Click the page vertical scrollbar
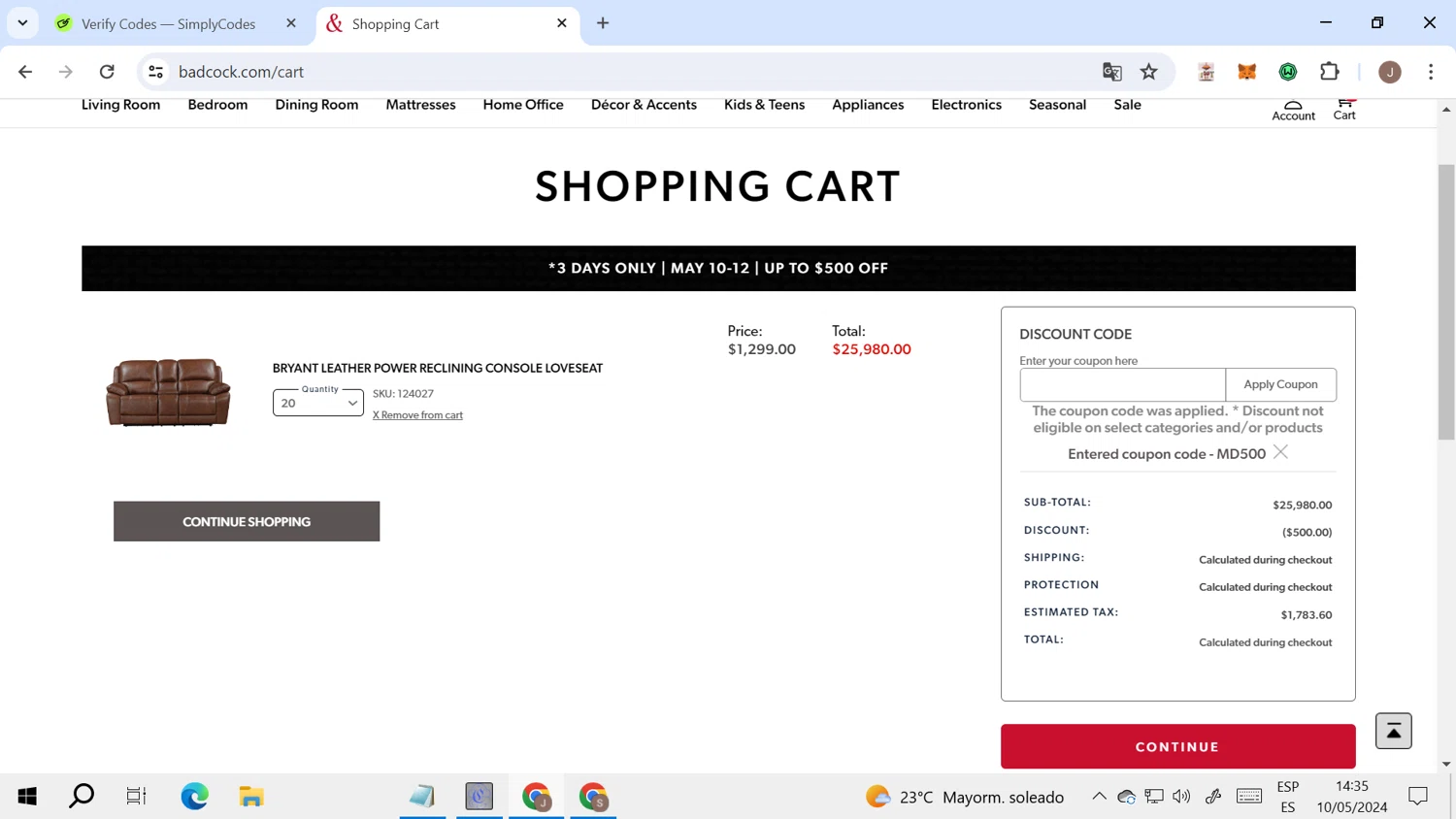Viewport: 1456px width, 819px height. (1446, 301)
